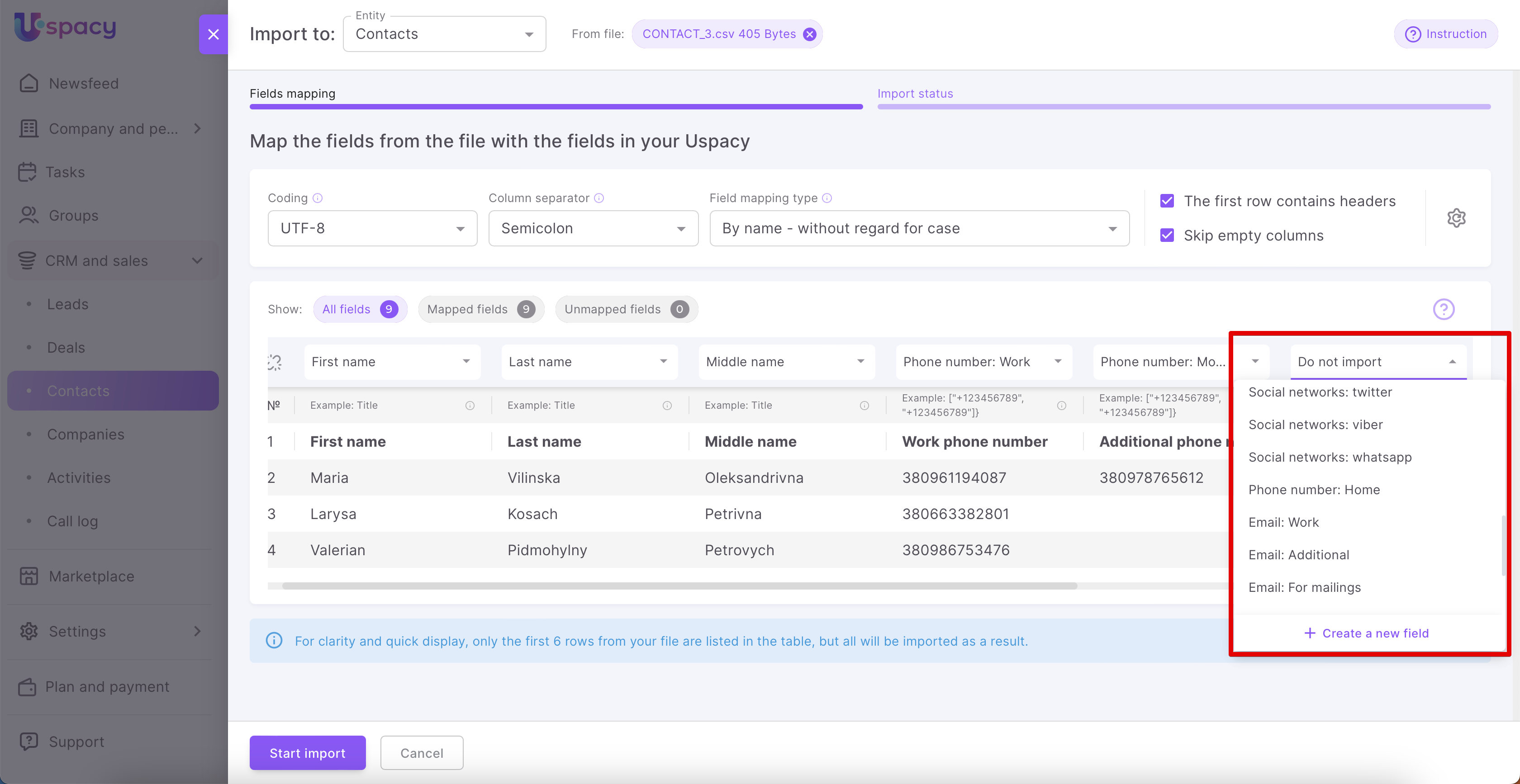Click the unlink mapping icon left of First name

click(275, 362)
